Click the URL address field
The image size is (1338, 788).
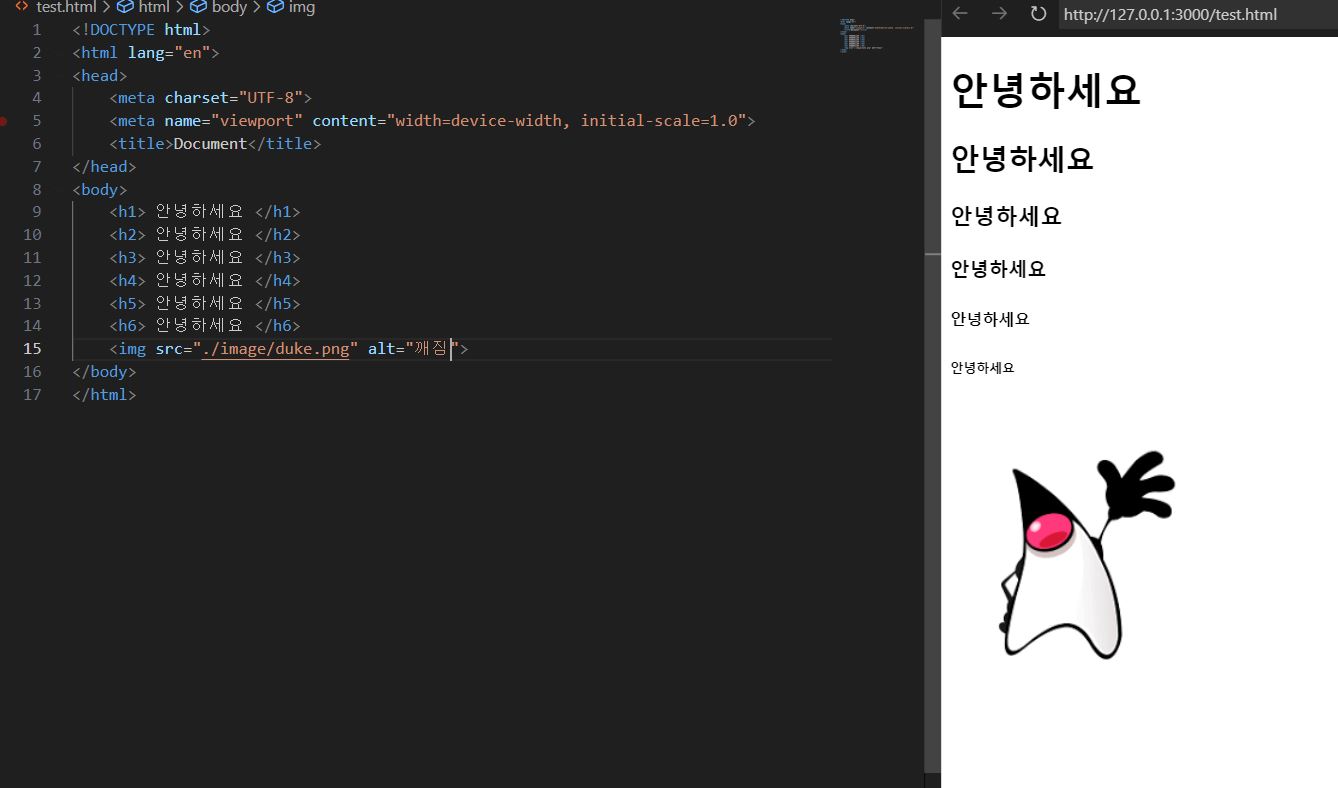pyautogui.click(x=1198, y=14)
